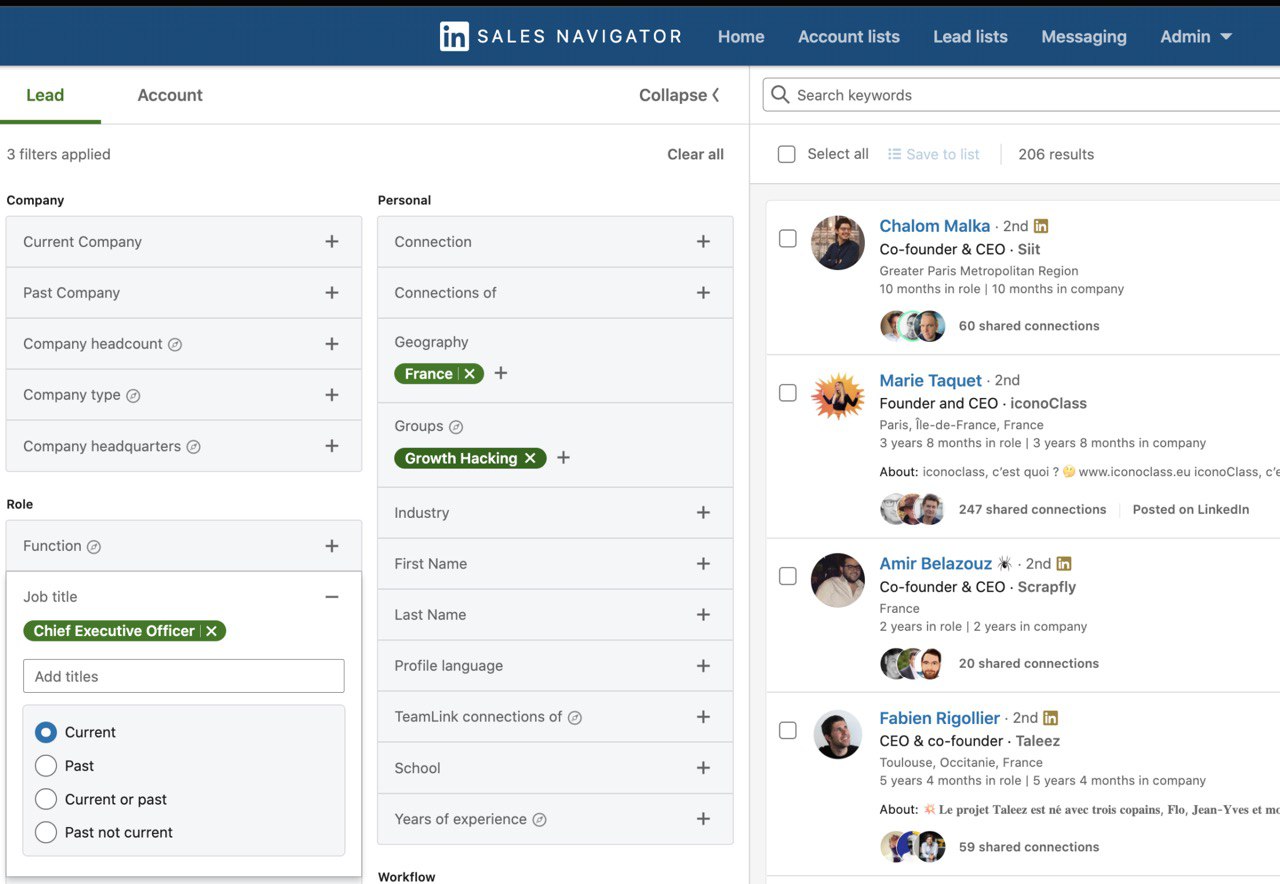Clear all applied filters
The width and height of the screenshot is (1280, 884).
695,154
